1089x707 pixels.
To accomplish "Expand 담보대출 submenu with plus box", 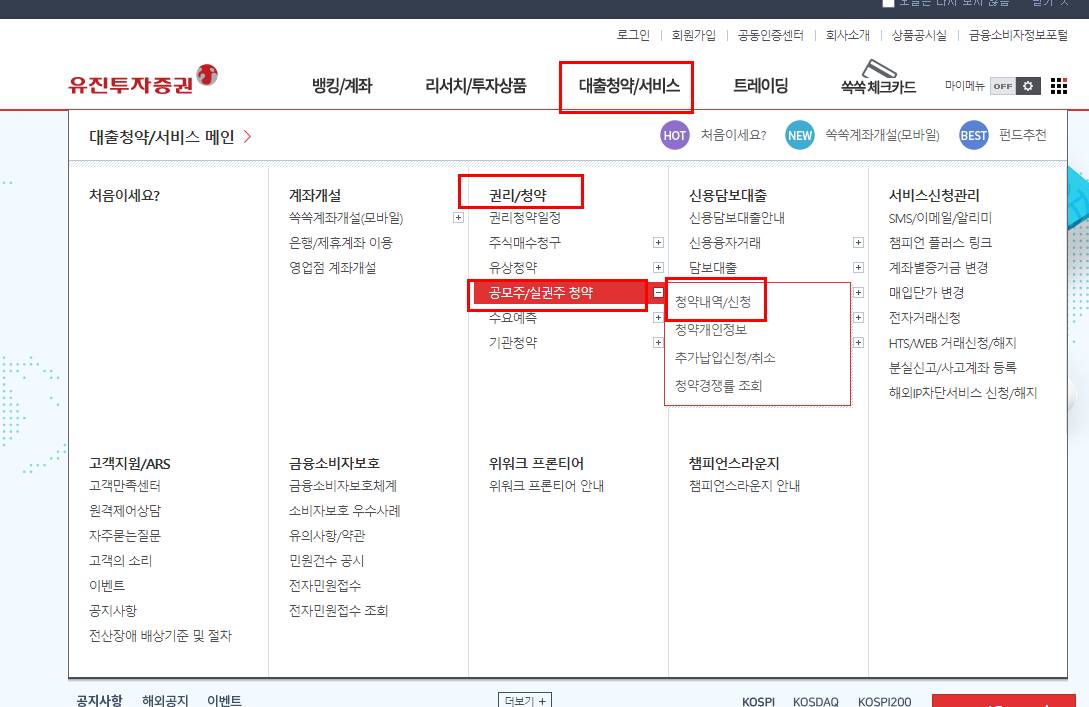I will point(858,267).
